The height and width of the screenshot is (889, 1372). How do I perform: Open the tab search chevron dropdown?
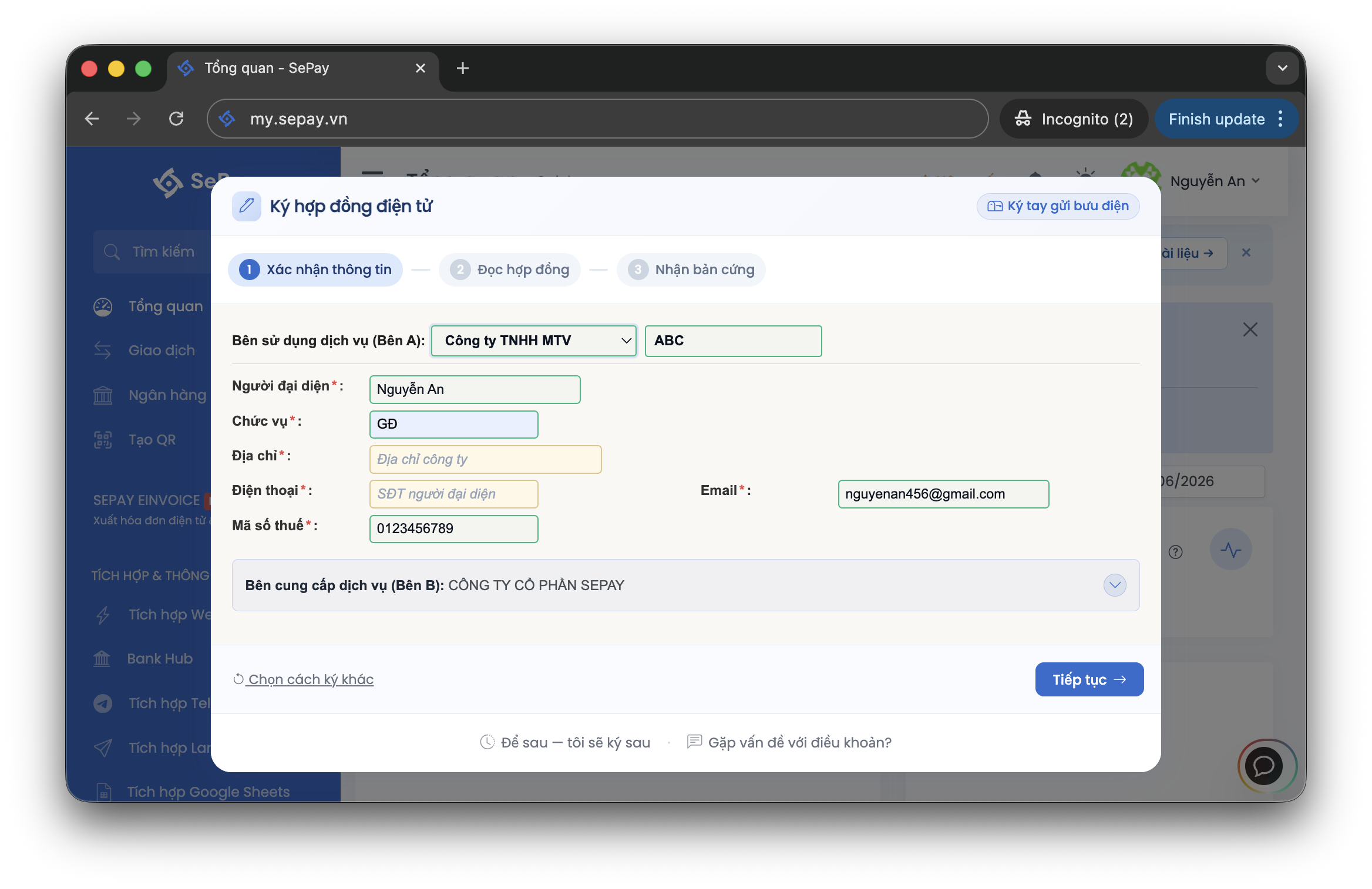click(x=1282, y=68)
